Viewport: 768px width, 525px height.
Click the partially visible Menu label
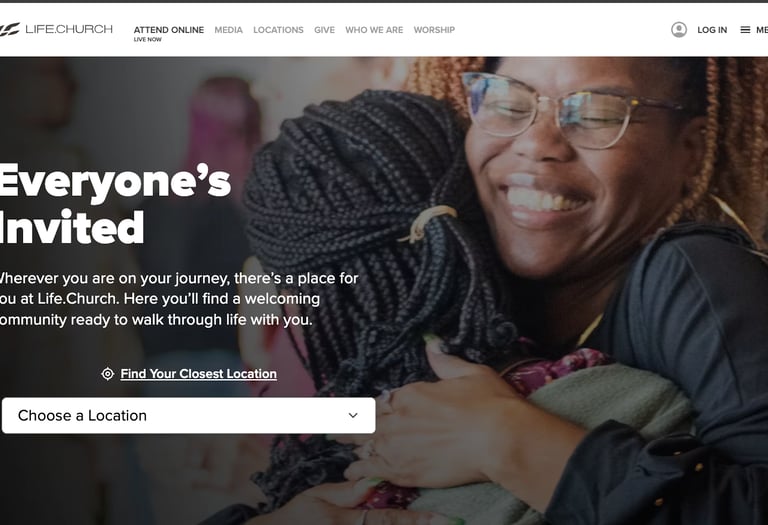[x=762, y=30]
